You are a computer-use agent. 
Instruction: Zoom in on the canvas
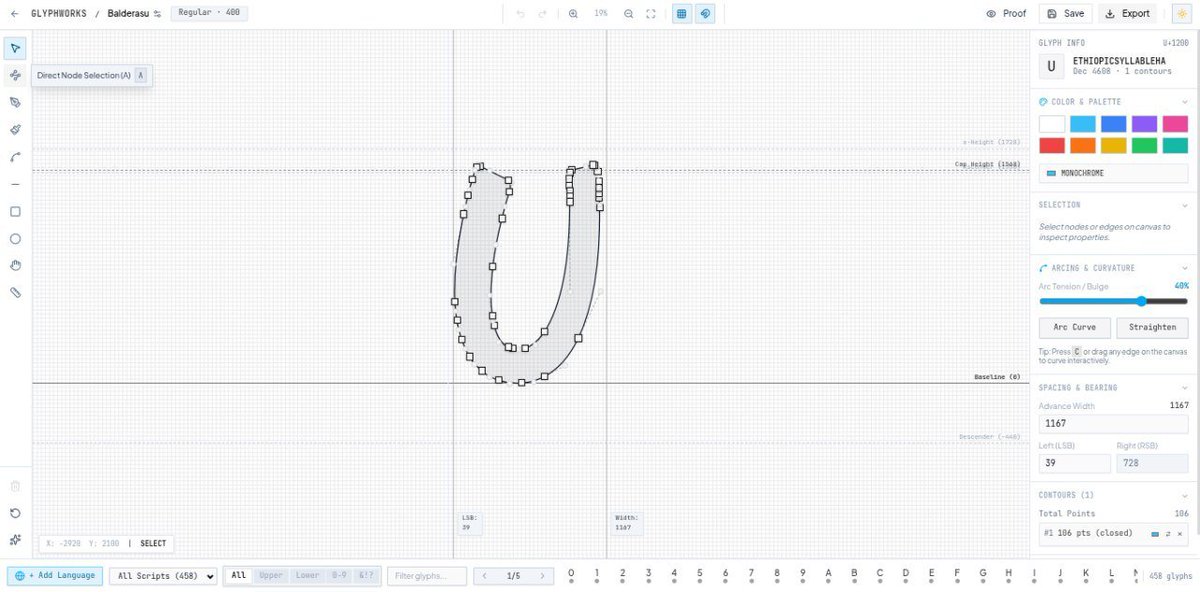click(x=573, y=14)
